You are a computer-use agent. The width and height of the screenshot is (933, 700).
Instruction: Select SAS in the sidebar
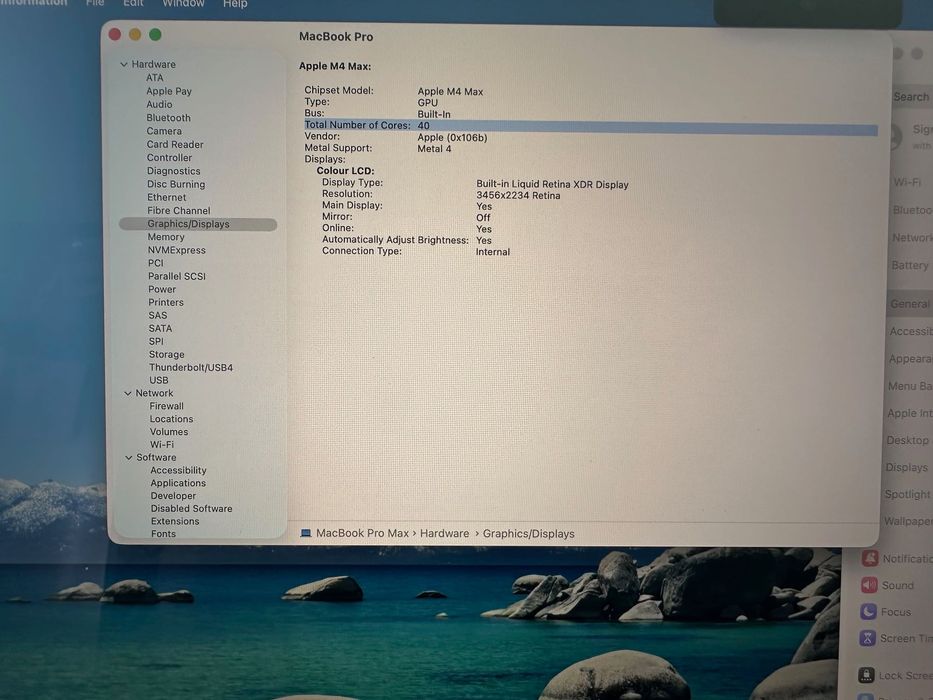coord(158,315)
